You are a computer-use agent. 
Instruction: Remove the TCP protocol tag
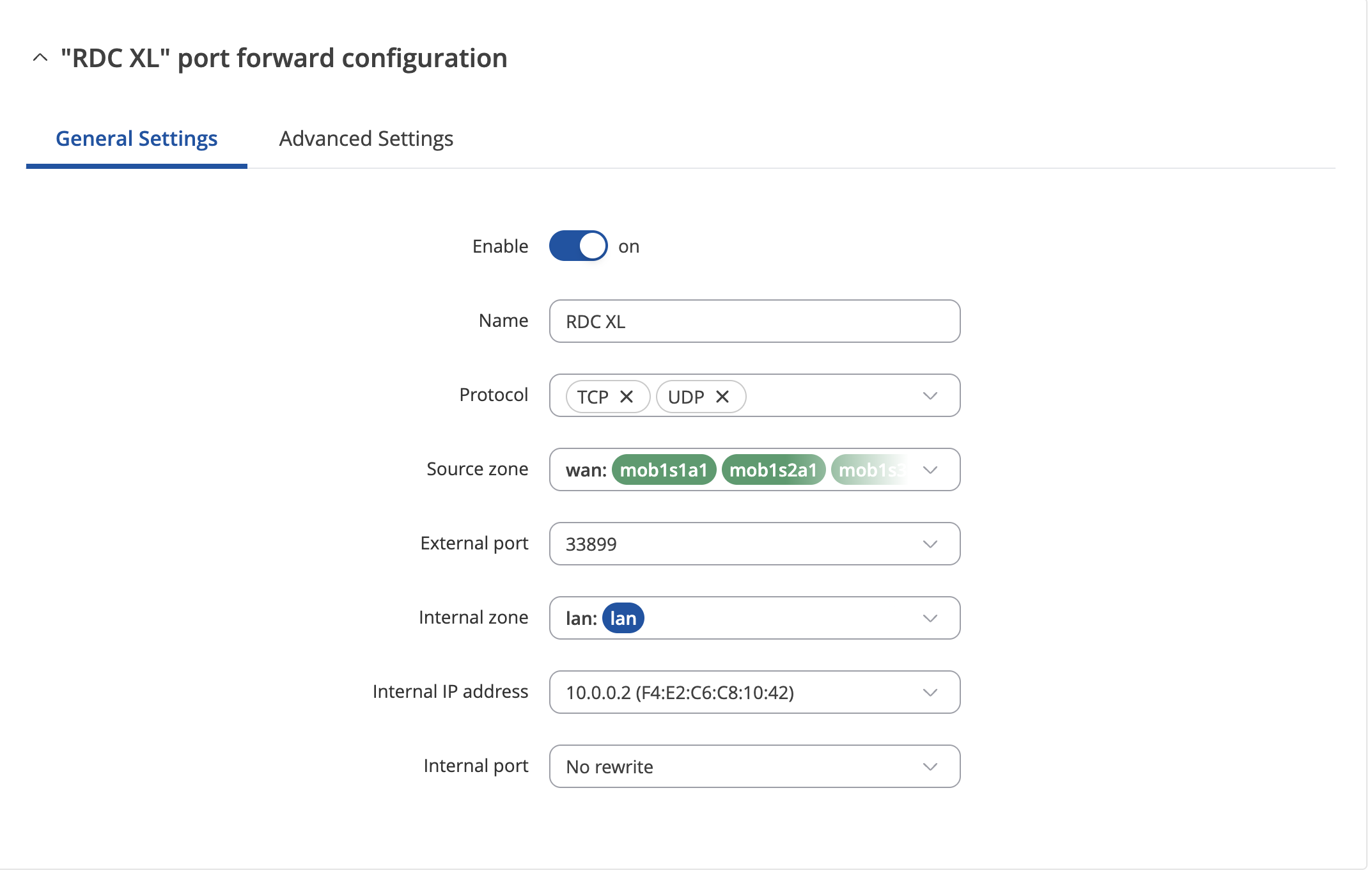click(x=627, y=397)
